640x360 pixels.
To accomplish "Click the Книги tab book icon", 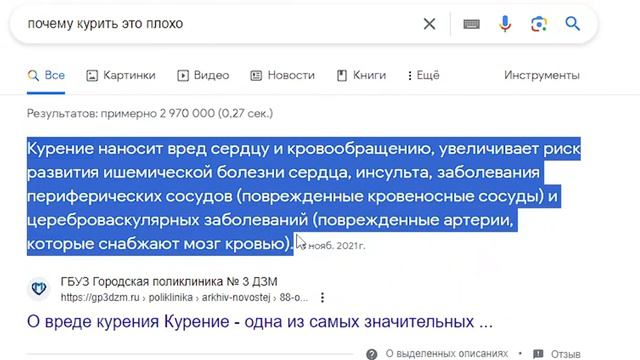I will pos(342,76).
